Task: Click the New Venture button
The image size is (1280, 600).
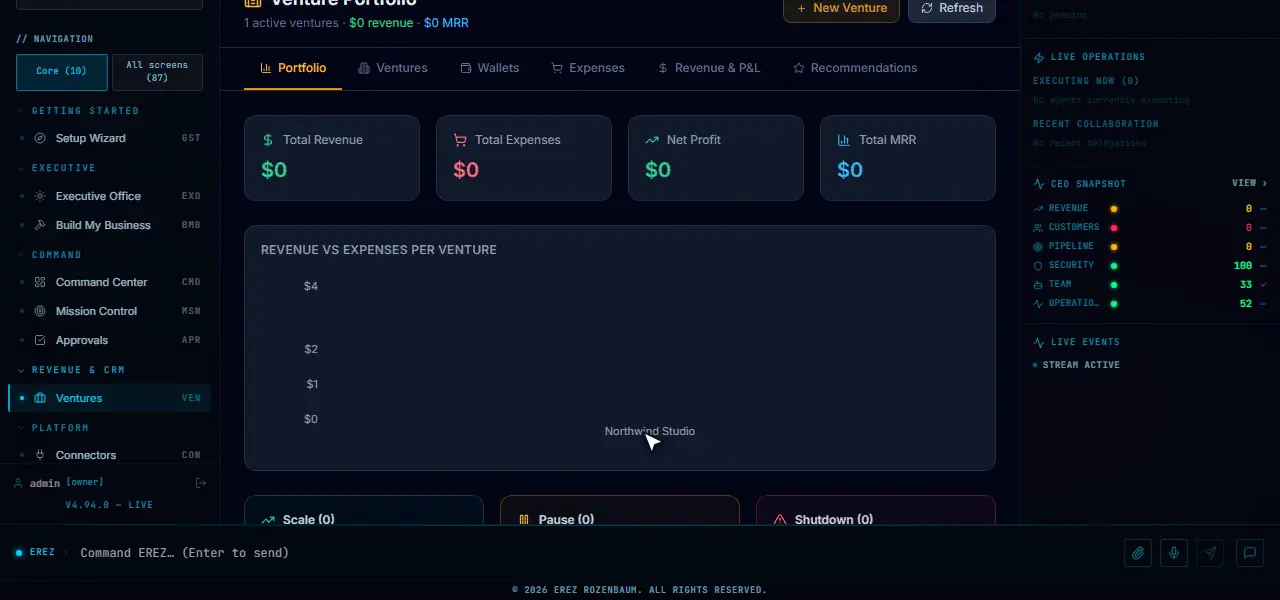Action: point(841,9)
